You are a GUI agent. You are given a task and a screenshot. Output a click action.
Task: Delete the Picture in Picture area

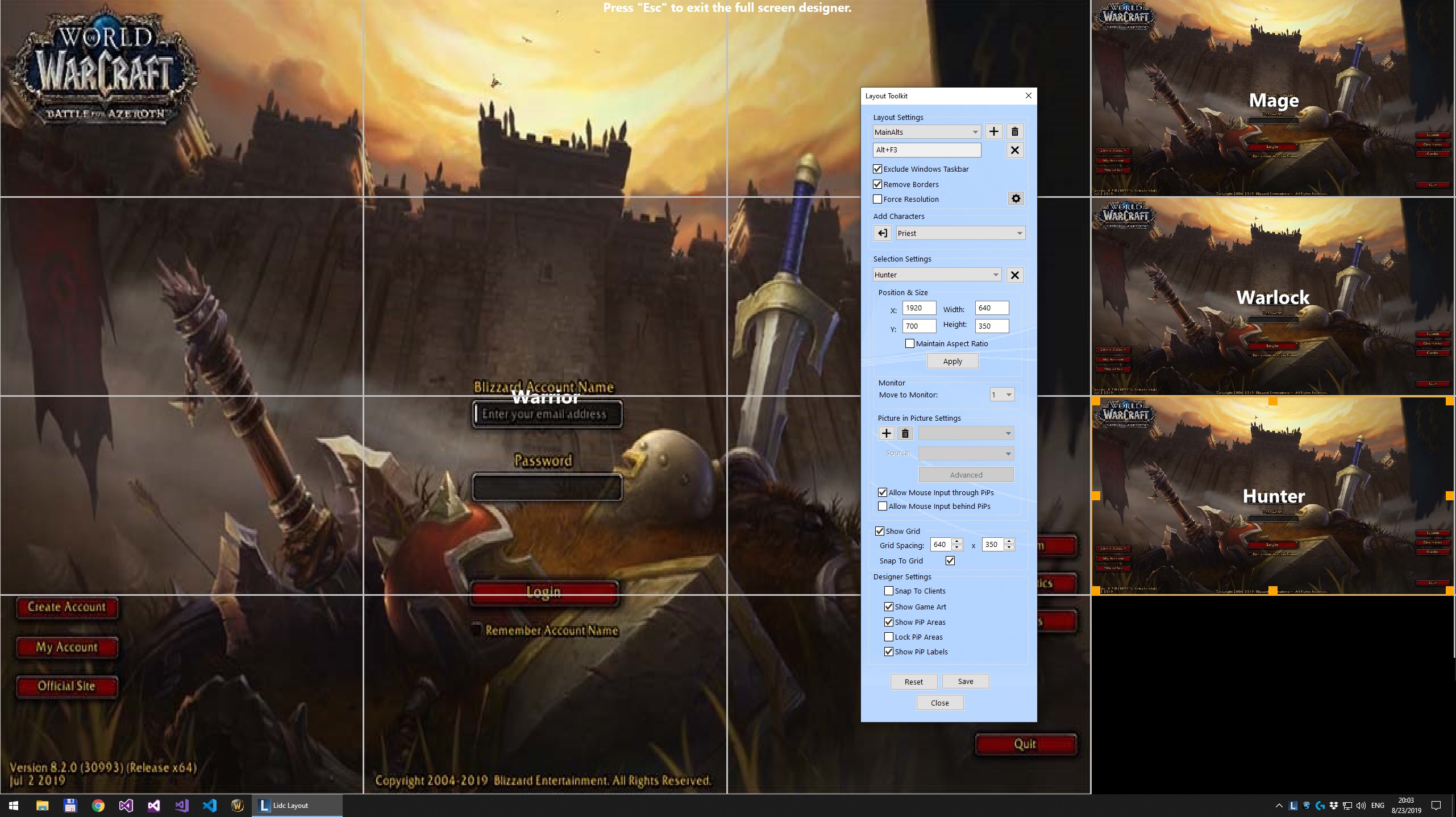click(x=905, y=434)
